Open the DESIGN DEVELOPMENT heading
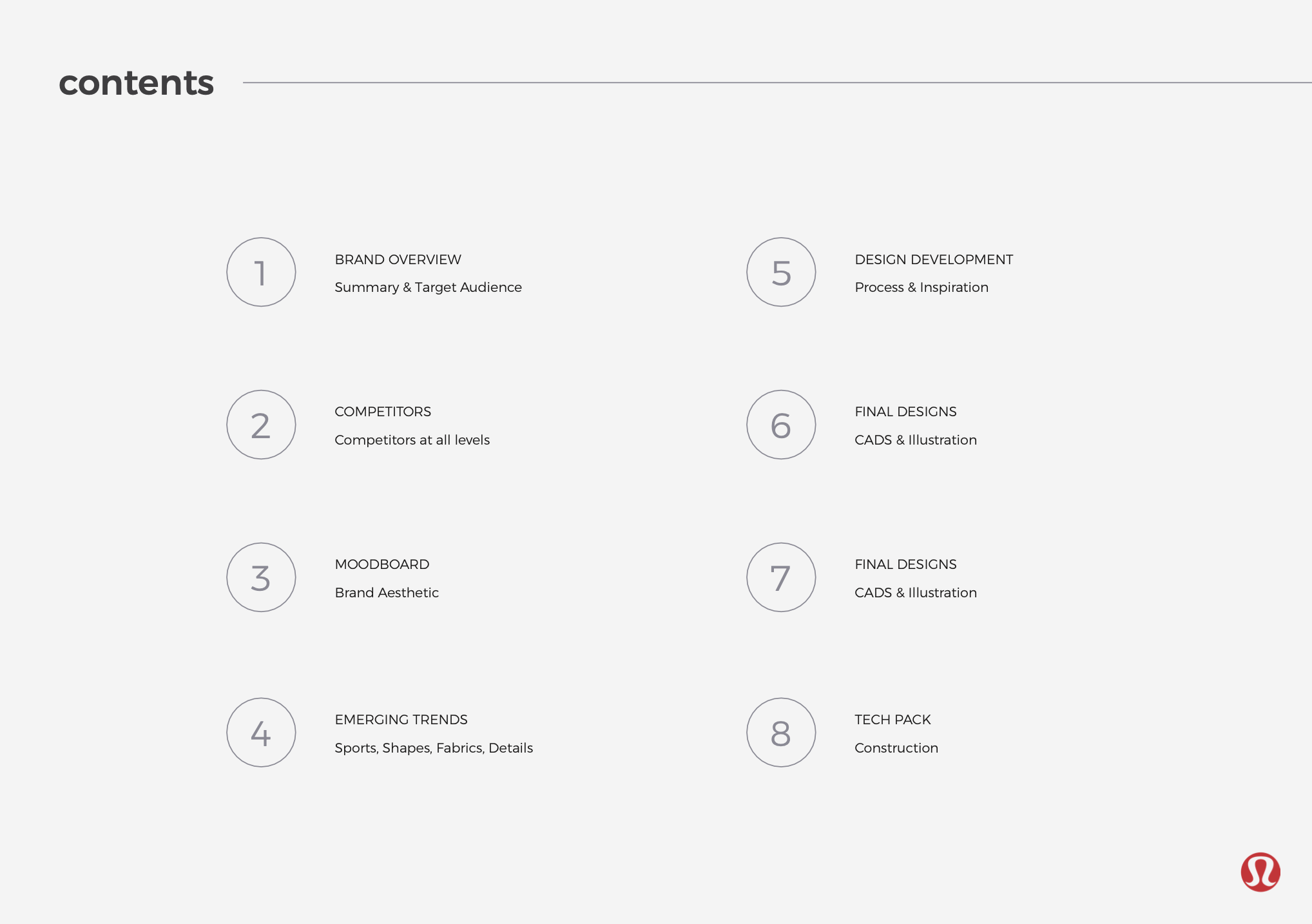This screenshot has height=924, width=1312. (934, 260)
